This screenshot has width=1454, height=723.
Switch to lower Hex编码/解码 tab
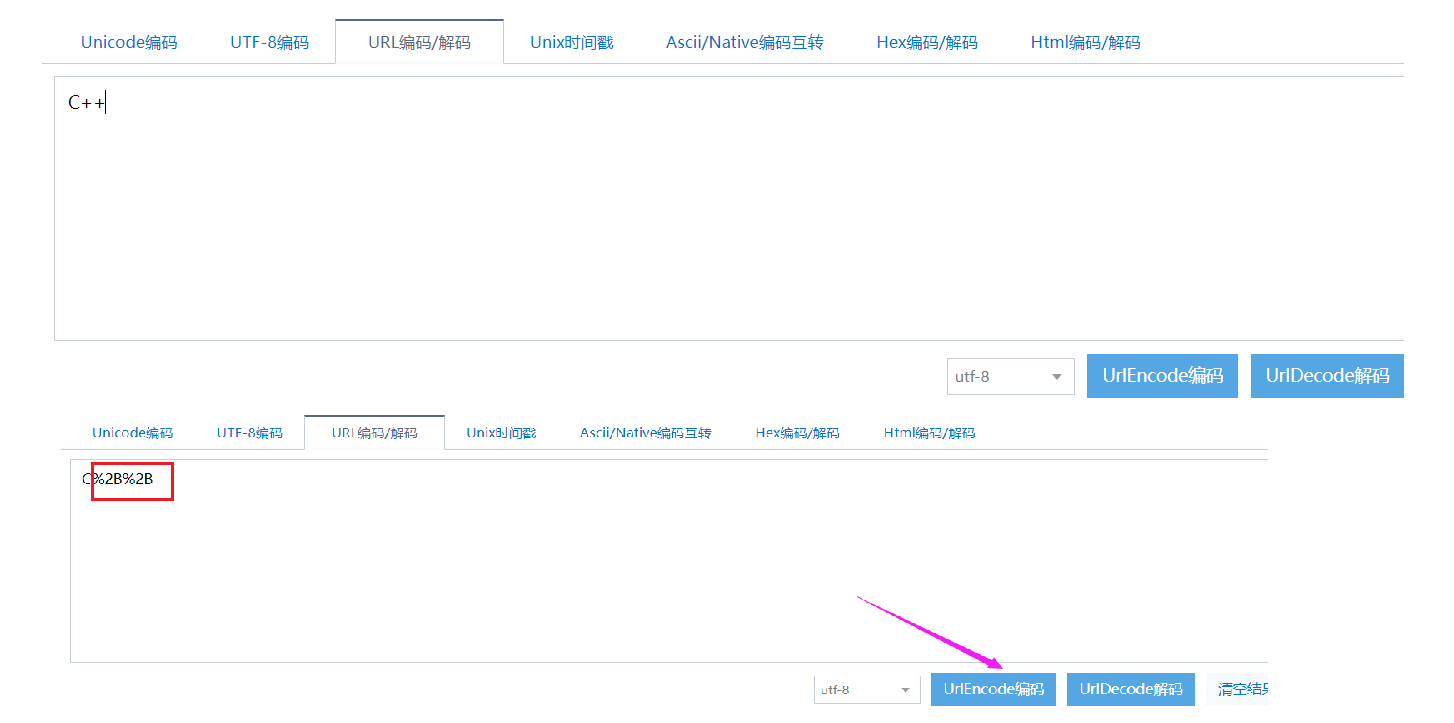pos(797,433)
